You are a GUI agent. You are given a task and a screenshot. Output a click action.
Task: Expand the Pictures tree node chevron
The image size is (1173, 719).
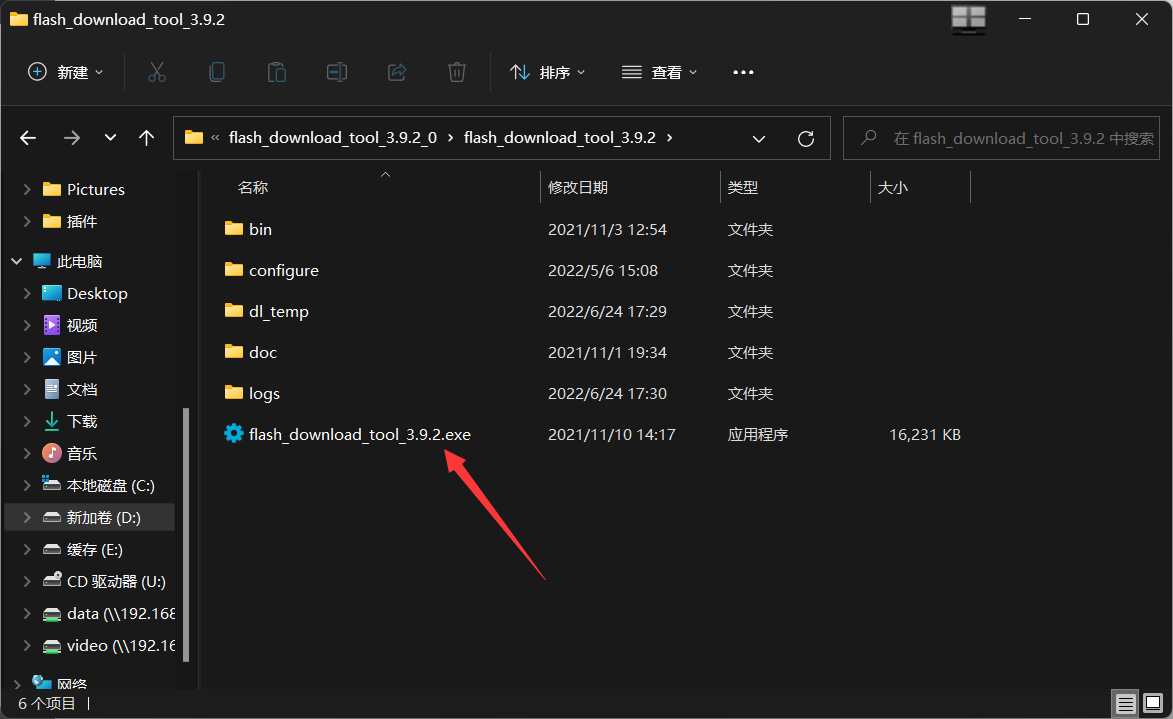[27, 189]
